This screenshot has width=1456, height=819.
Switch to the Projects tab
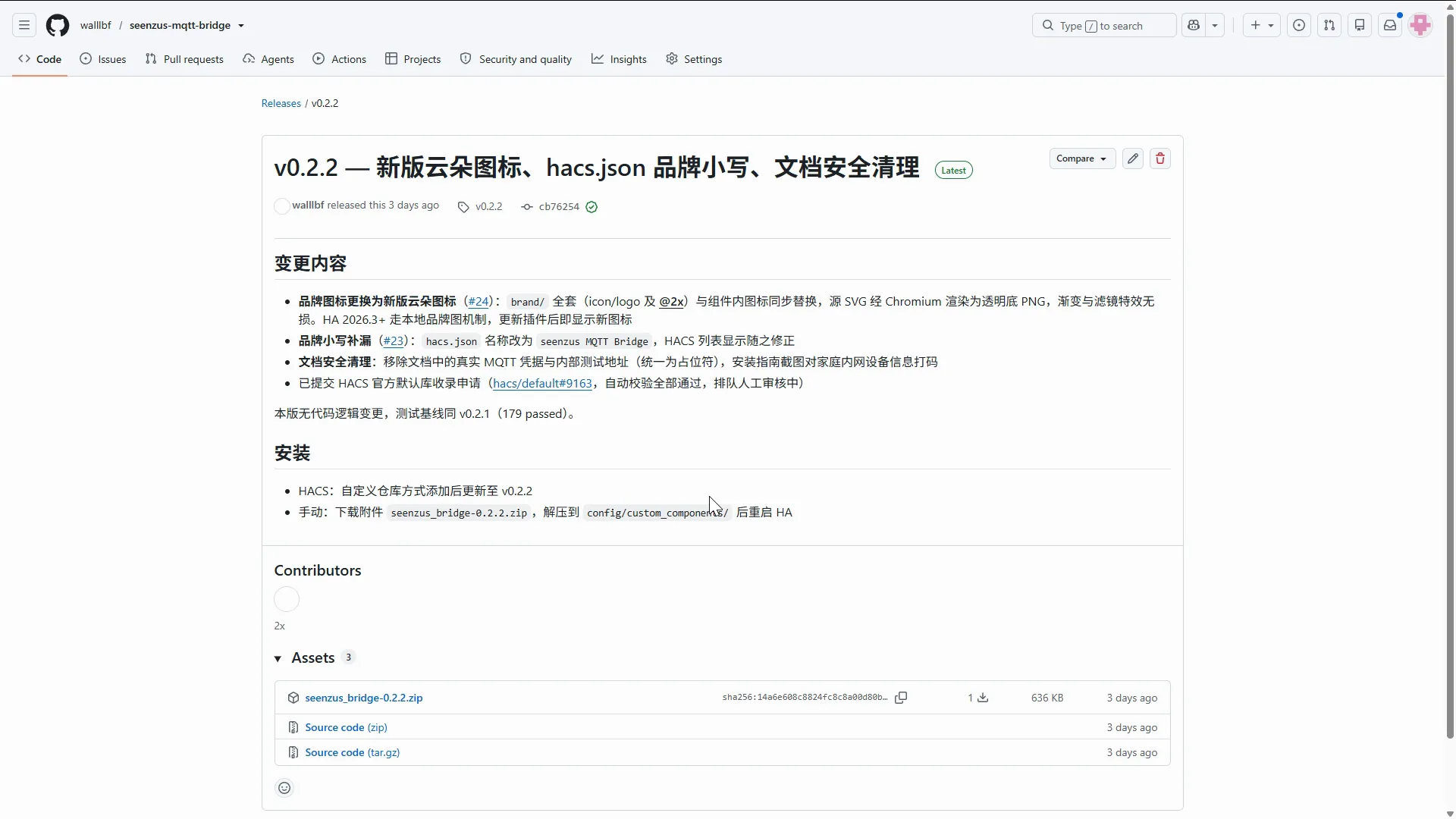point(413,59)
